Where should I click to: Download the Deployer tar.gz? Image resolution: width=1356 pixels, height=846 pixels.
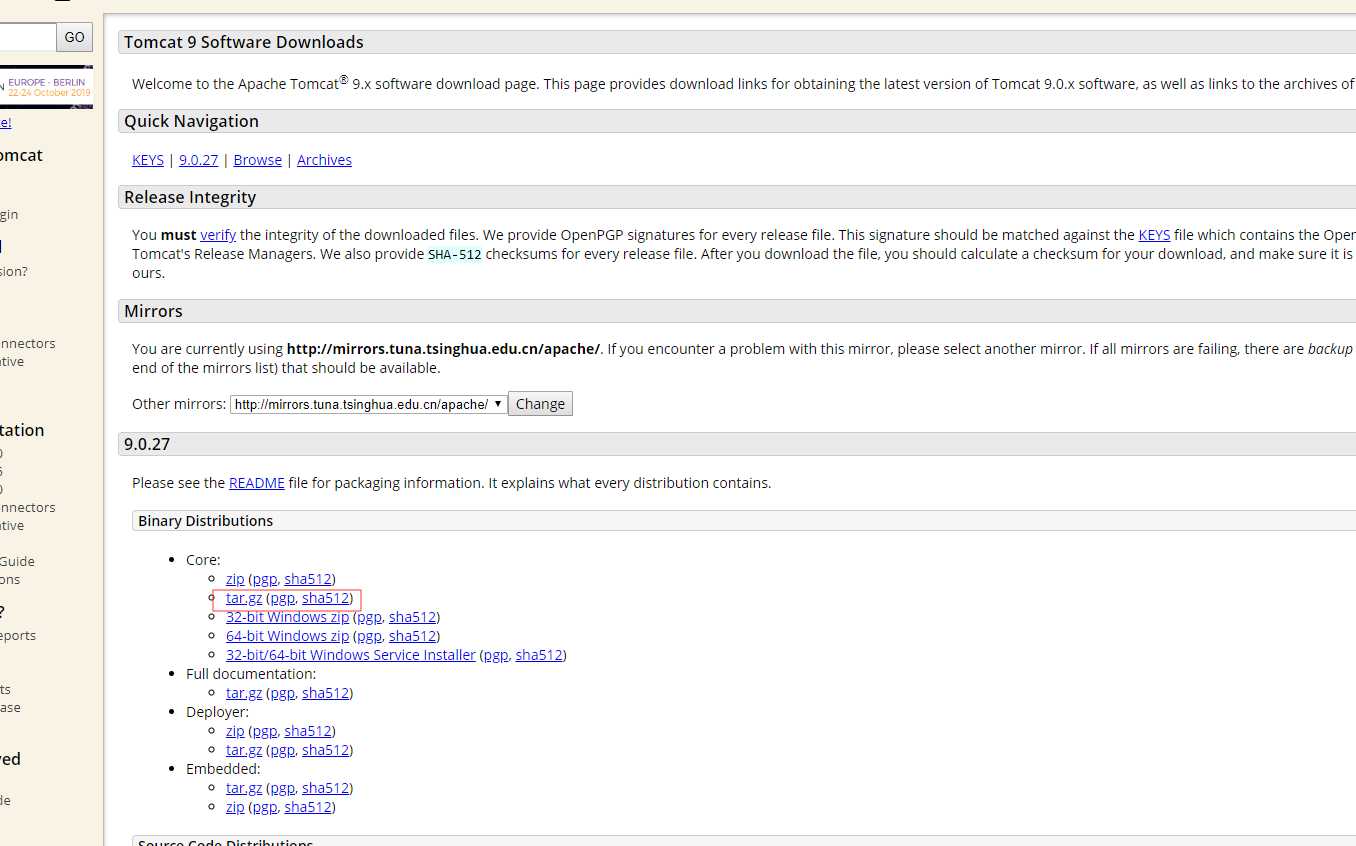pyautogui.click(x=244, y=750)
